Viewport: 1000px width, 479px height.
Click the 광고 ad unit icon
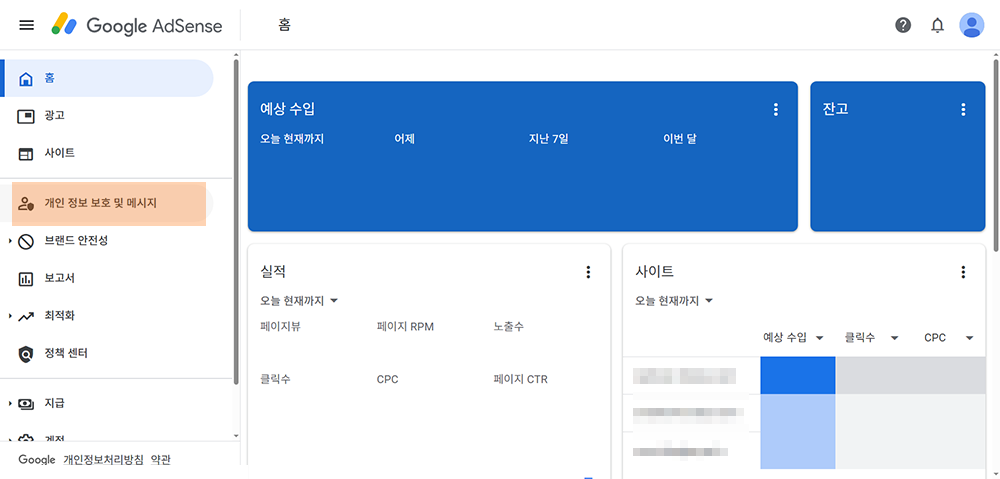[26, 116]
